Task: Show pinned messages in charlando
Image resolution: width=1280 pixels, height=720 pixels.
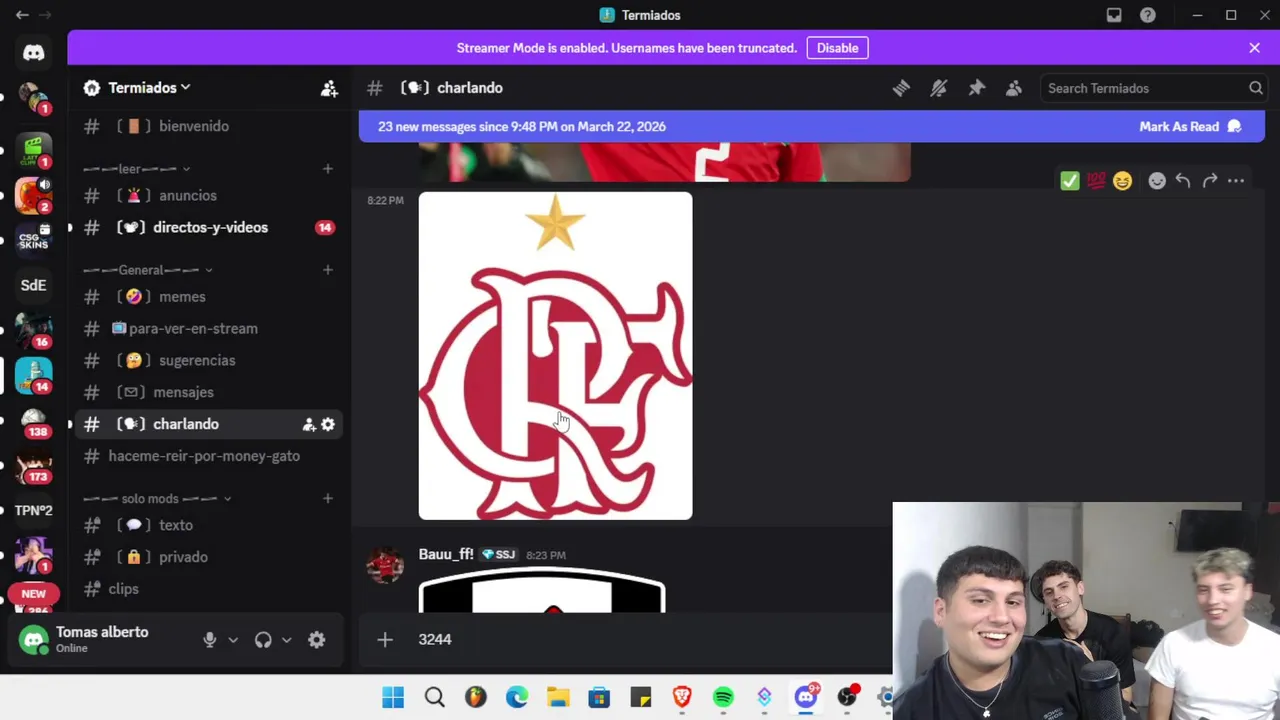Action: click(976, 88)
